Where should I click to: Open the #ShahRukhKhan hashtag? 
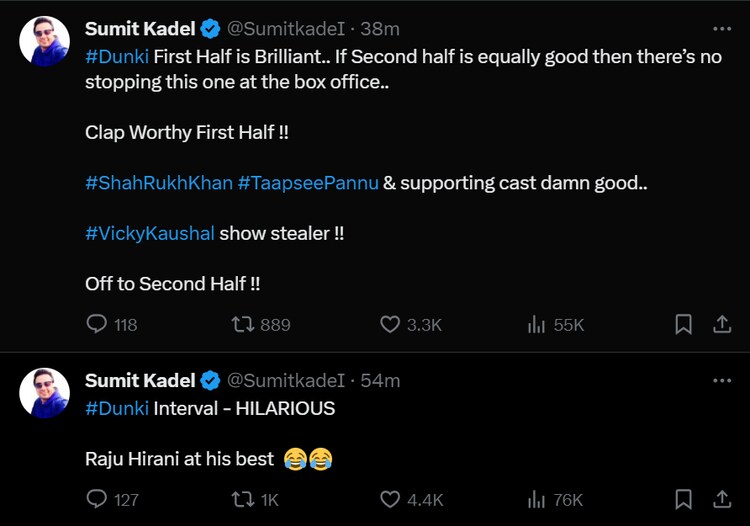(158, 183)
